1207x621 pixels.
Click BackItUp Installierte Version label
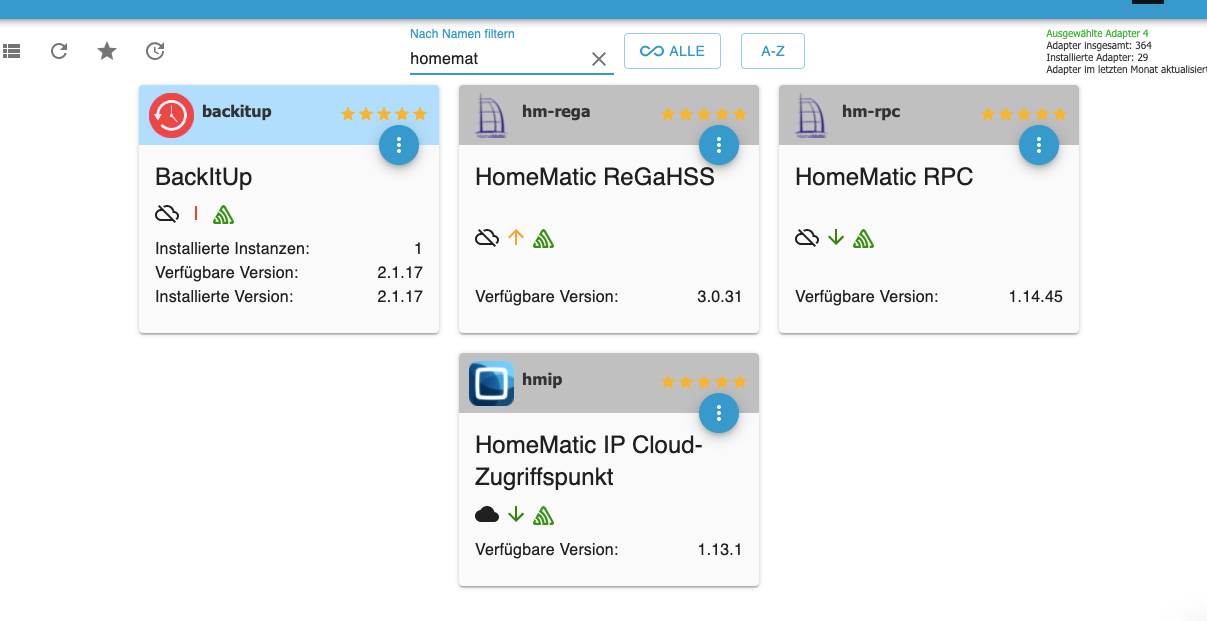coord(224,297)
